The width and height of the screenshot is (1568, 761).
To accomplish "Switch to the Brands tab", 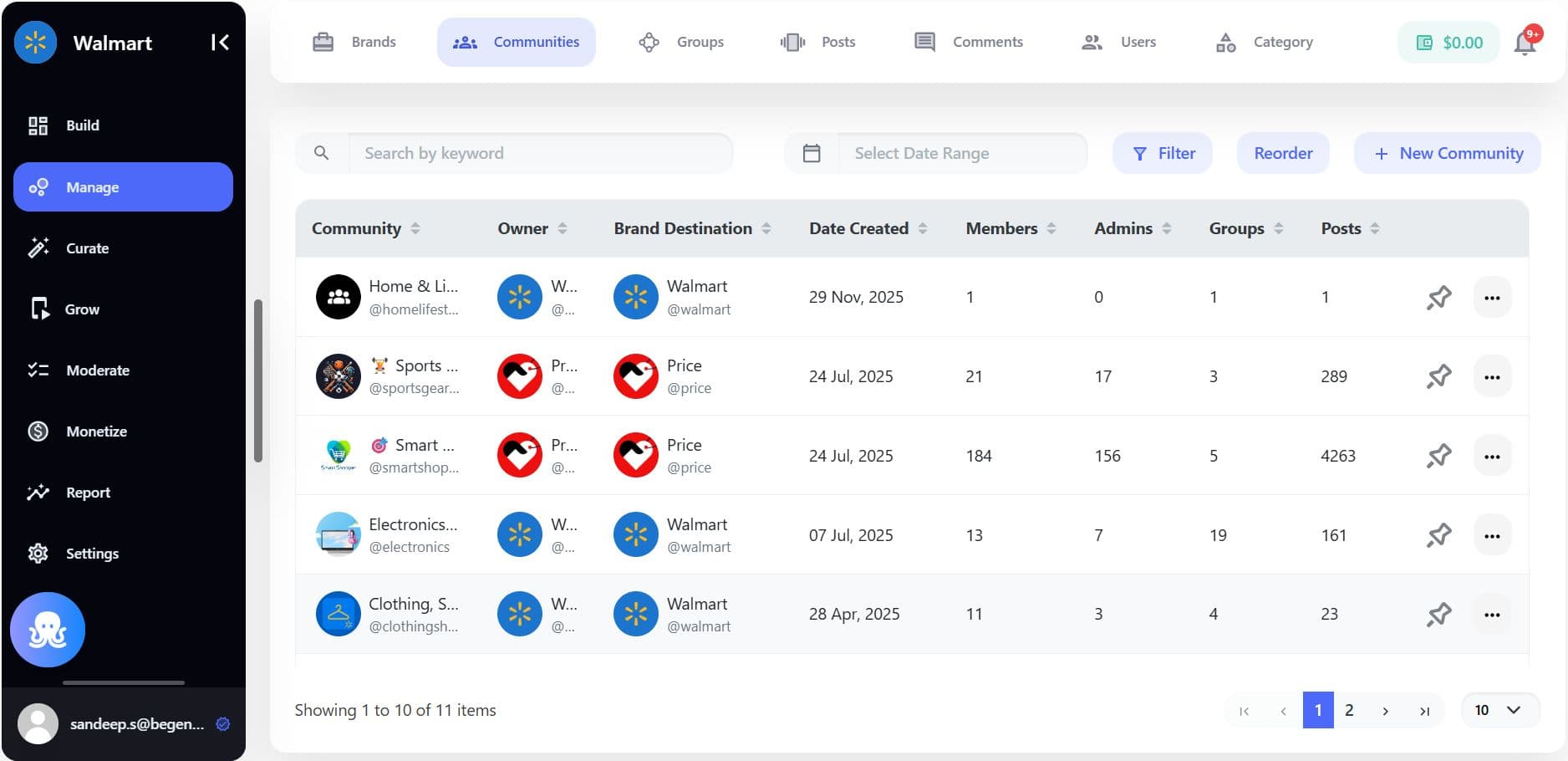I will tap(354, 42).
